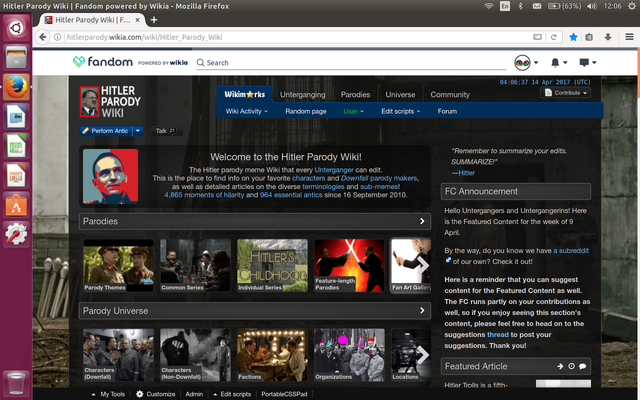The width and height of the screenshot is (640, 400).
Task: Show site information icon in address bar
Action: (58, 37)
